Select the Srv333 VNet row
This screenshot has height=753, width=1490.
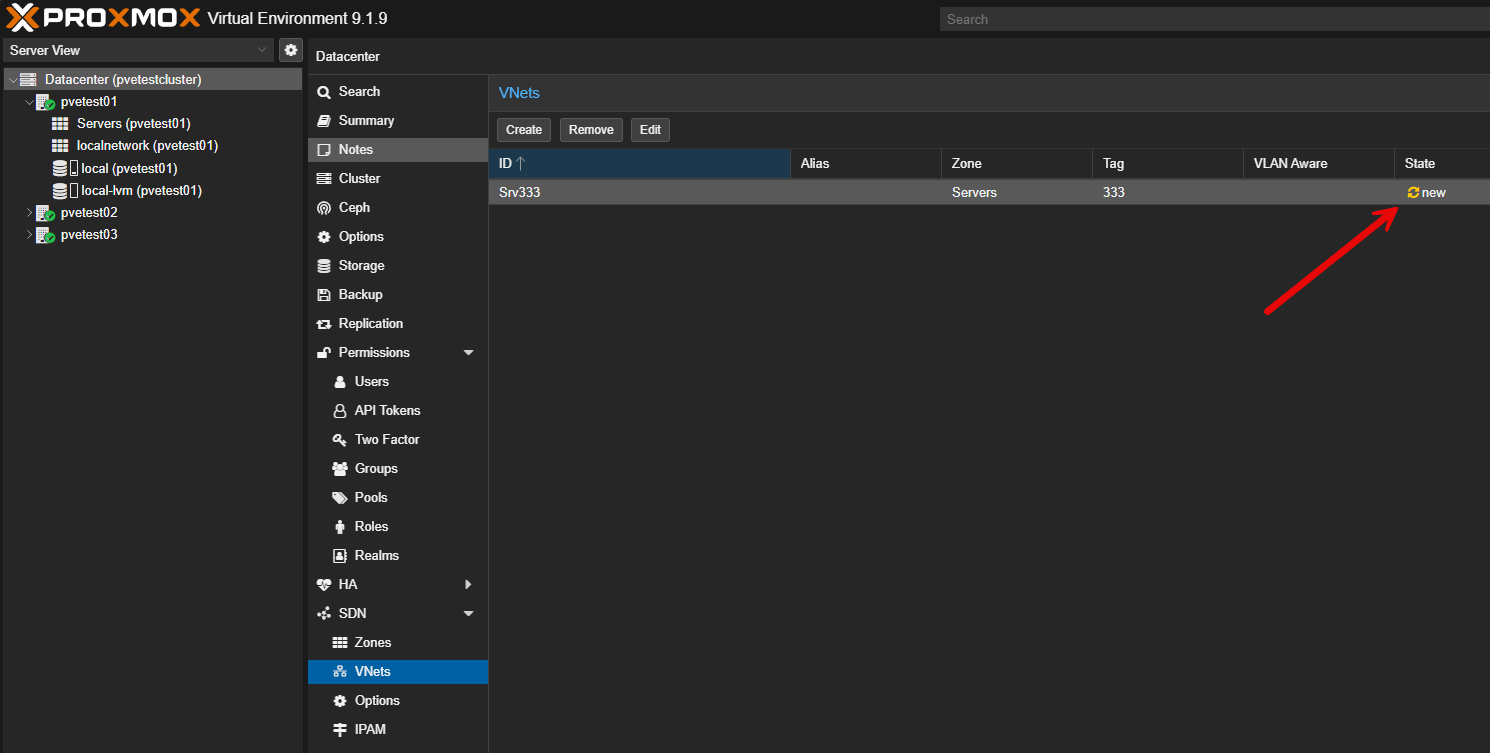coord(989,193)
